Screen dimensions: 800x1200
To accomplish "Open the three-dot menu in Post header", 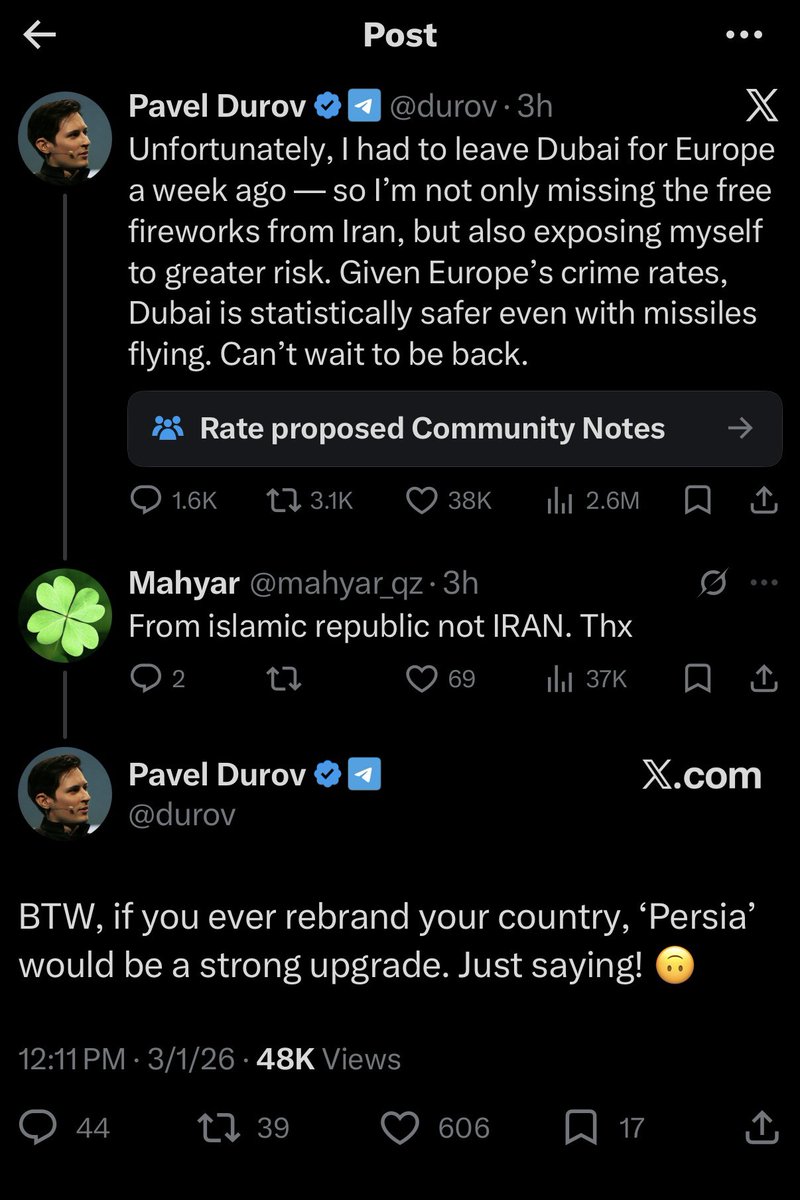I will point(743,36).
